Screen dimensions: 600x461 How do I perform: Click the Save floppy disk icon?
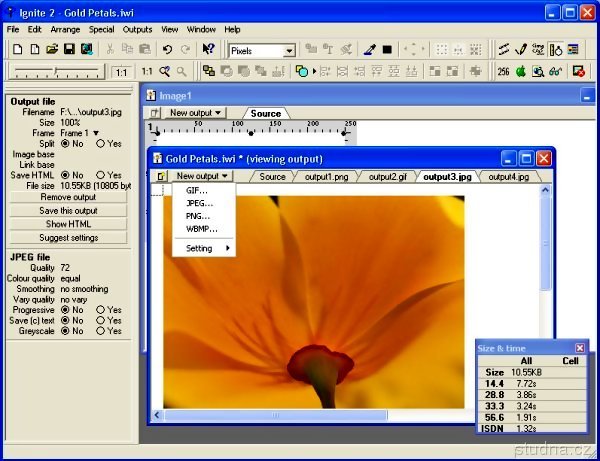(x=69, y=49)
